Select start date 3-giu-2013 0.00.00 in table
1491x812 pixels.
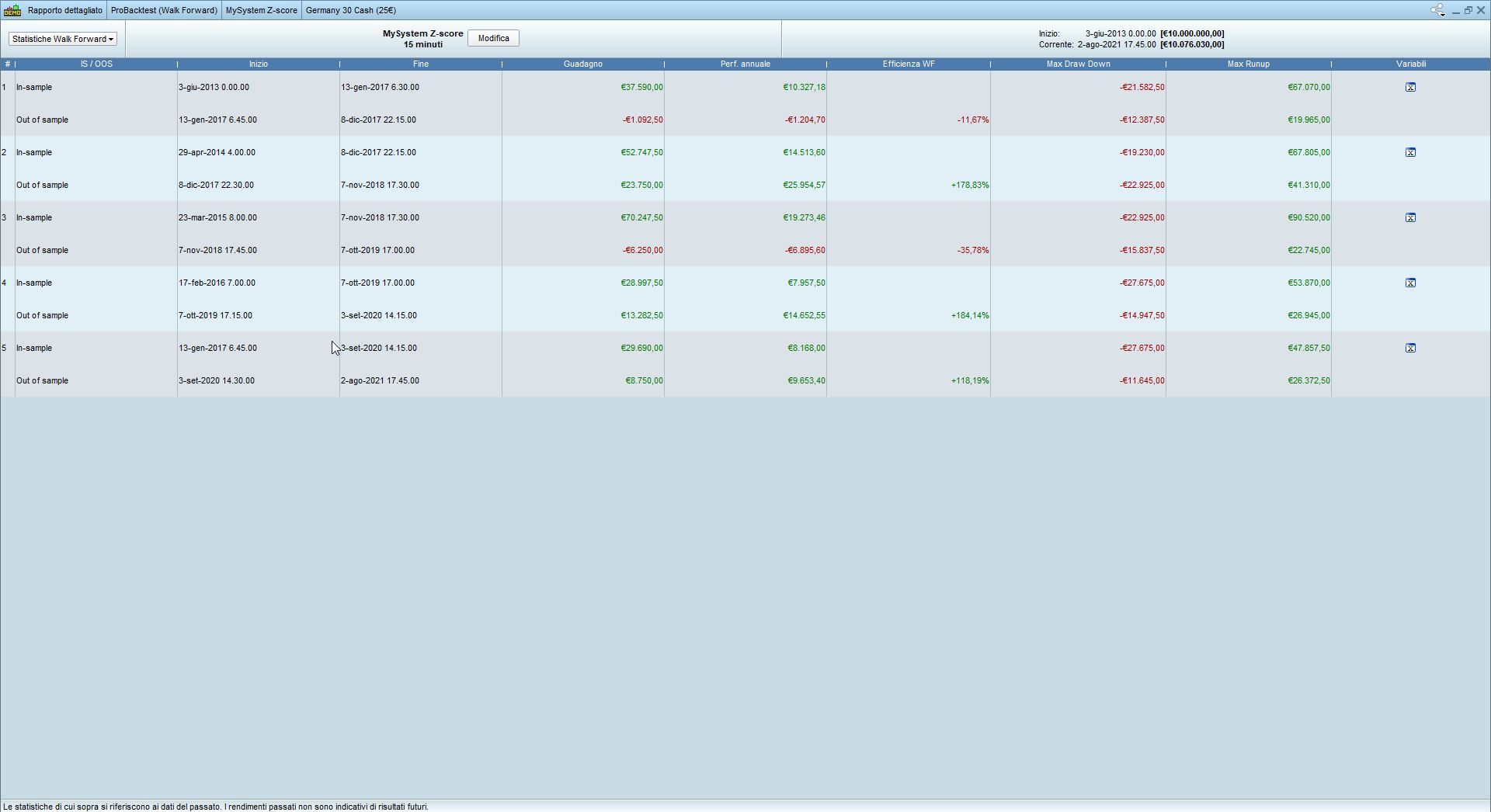pyautogui.click(x=214, y=87)
